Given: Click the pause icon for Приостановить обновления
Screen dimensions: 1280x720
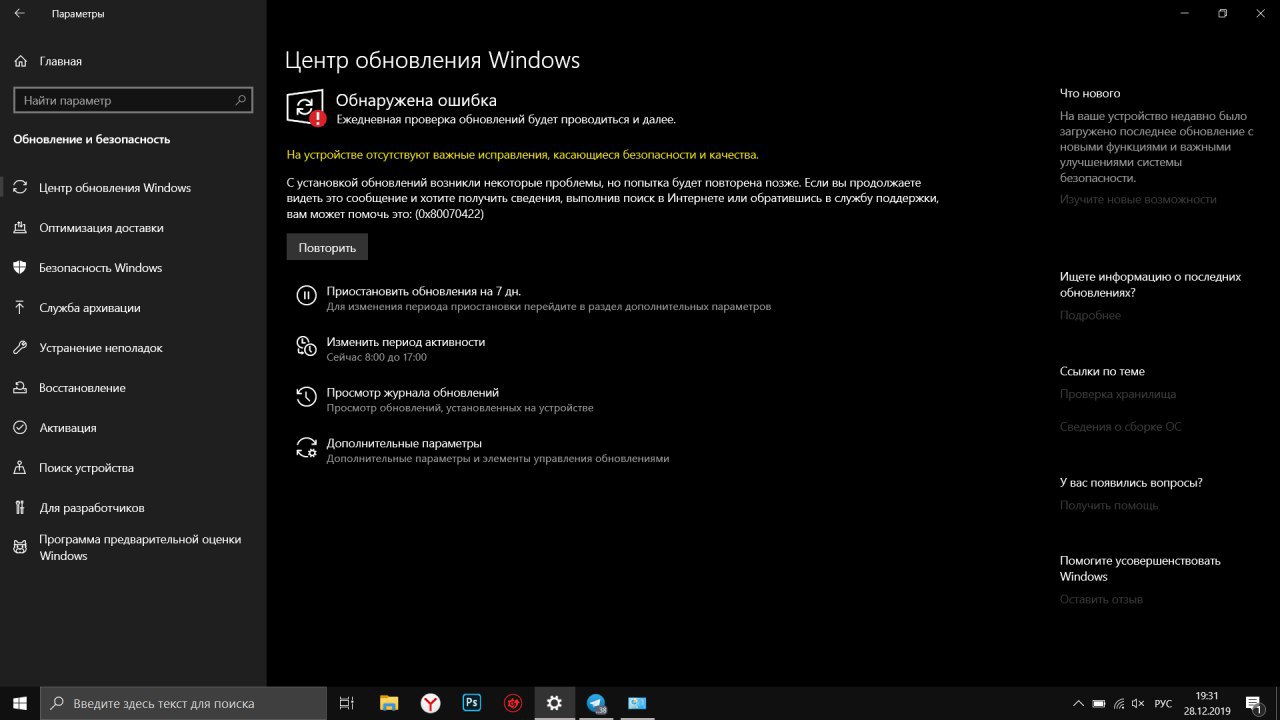Looking at the screenshot, I should tap(306, 295).
